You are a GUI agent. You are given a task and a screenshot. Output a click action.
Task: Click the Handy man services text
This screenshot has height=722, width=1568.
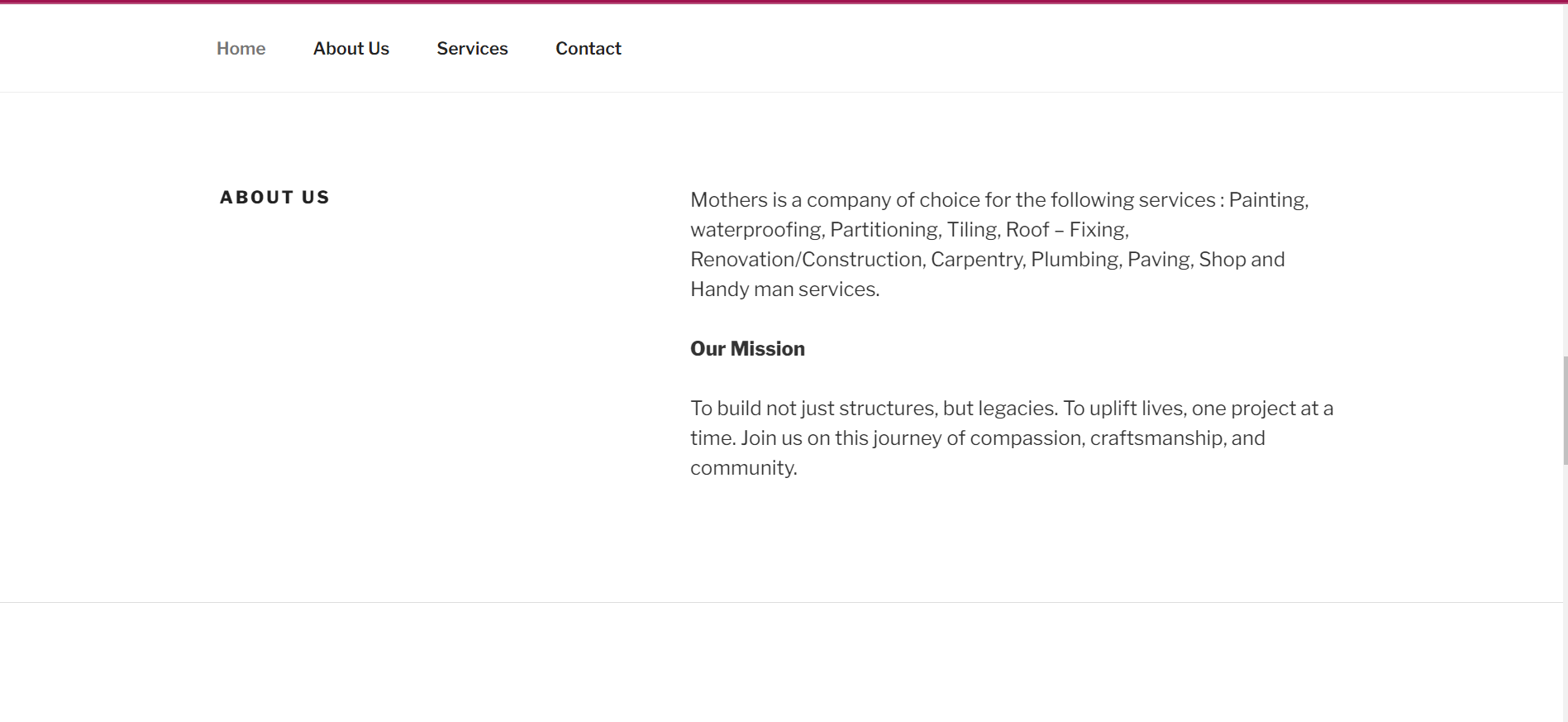pos(784,289)
